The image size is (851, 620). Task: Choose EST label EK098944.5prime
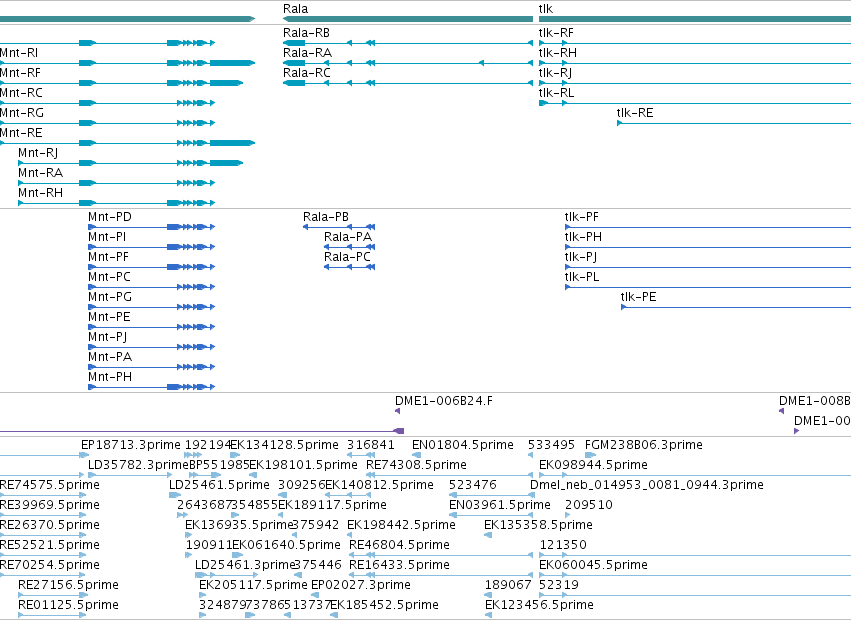tap(593, 465)
